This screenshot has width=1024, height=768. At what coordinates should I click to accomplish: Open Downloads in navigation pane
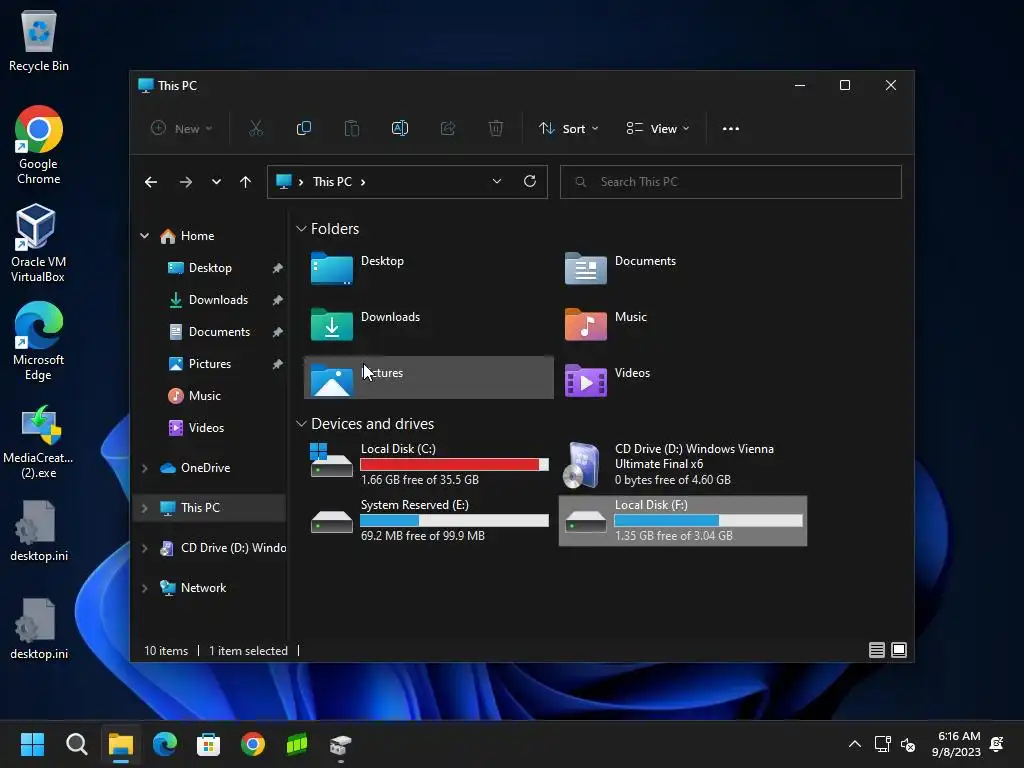[218, 300]
